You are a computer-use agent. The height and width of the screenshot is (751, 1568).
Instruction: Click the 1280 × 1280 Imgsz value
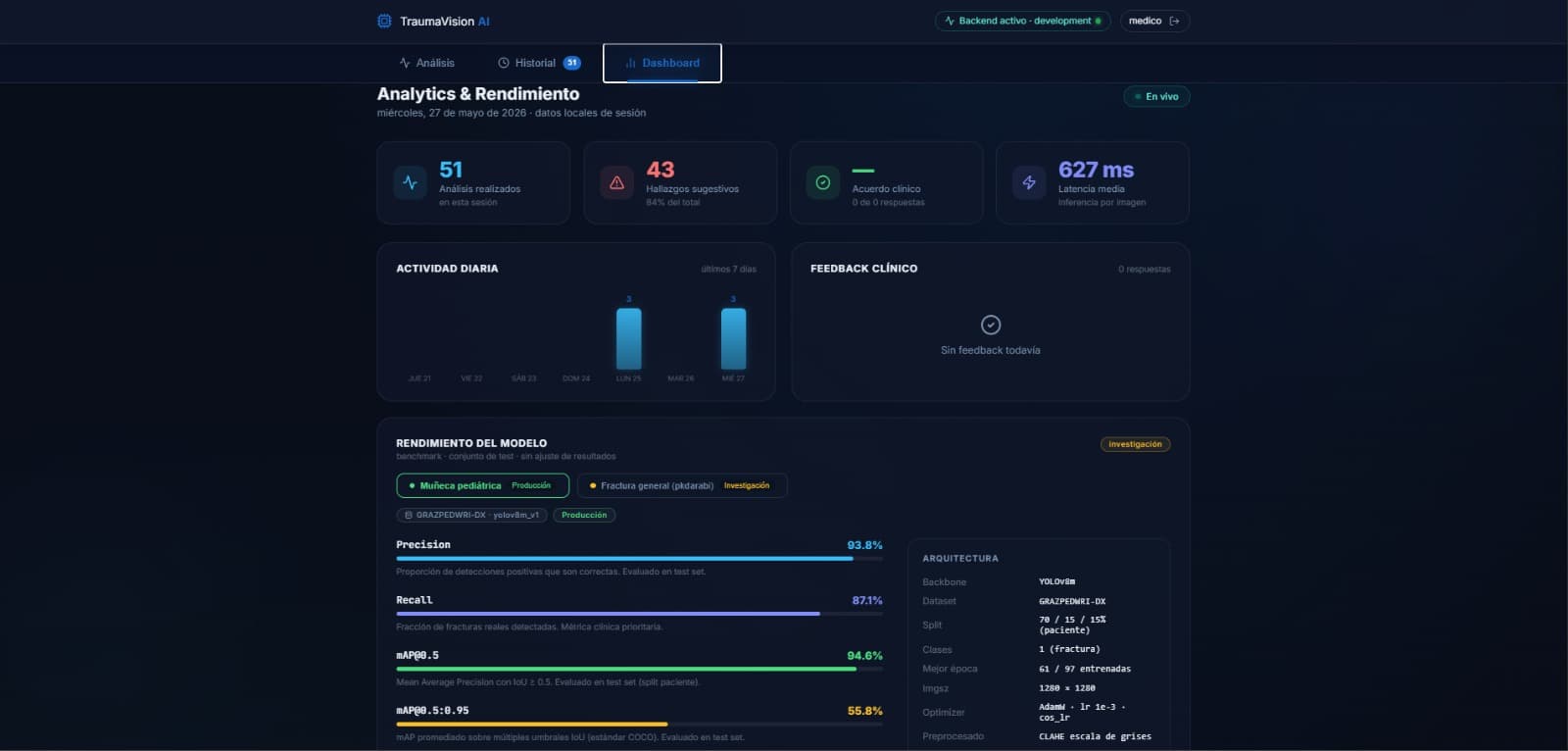1067,688
